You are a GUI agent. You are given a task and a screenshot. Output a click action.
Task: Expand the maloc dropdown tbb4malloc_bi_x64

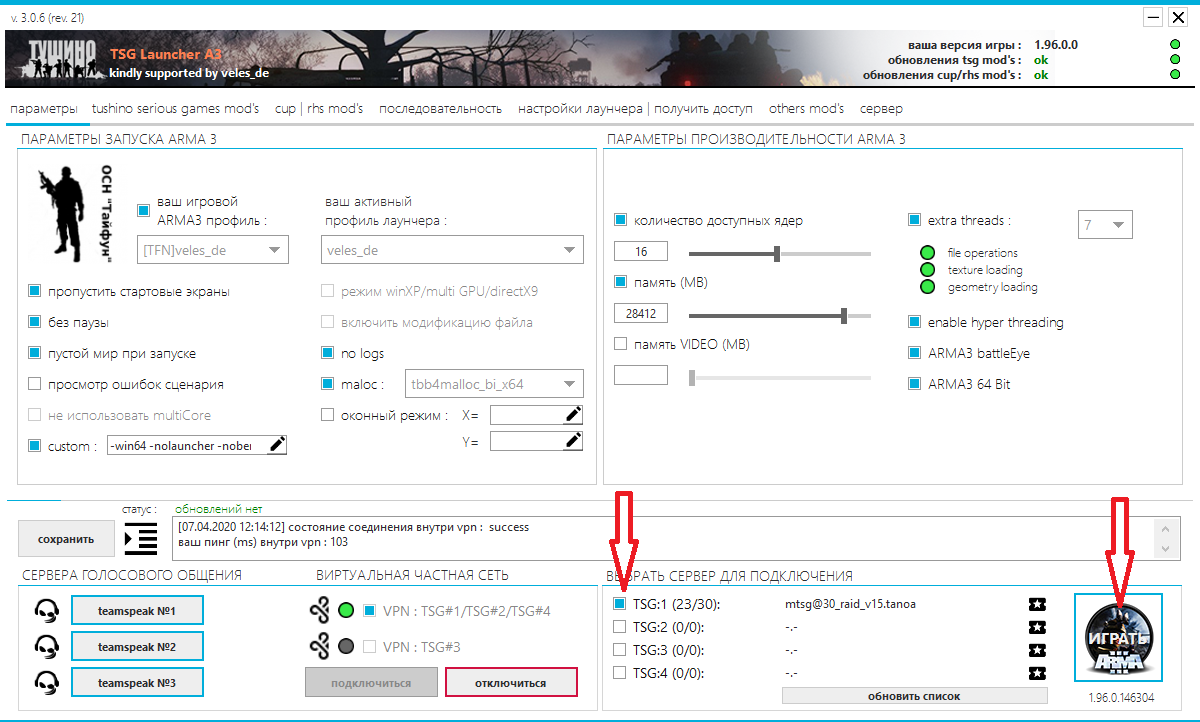(492, 383)
